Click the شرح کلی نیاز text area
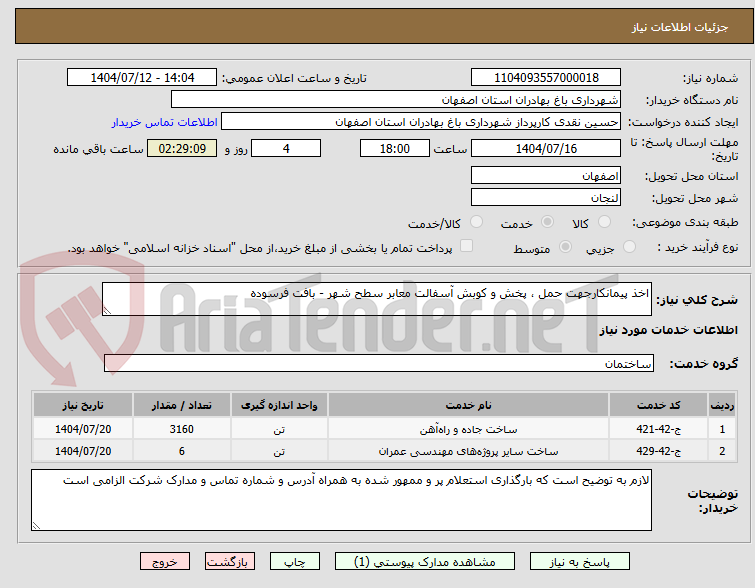The height and width of the screenshot is (588, 755). [377, 299]
